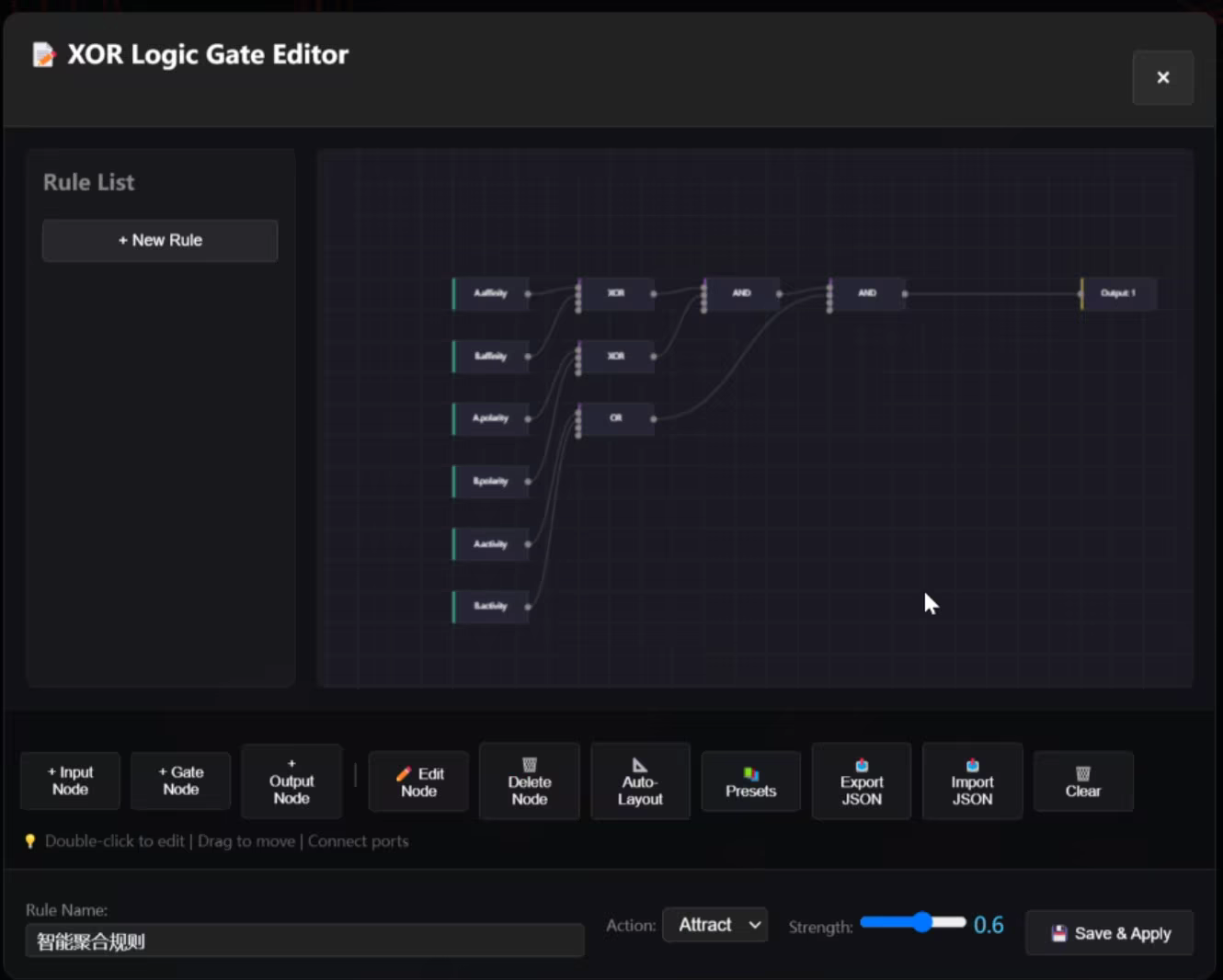Viewport: 1223px width, 980px height.
Task: Click the Save & Apply button
Action: 1110,933
